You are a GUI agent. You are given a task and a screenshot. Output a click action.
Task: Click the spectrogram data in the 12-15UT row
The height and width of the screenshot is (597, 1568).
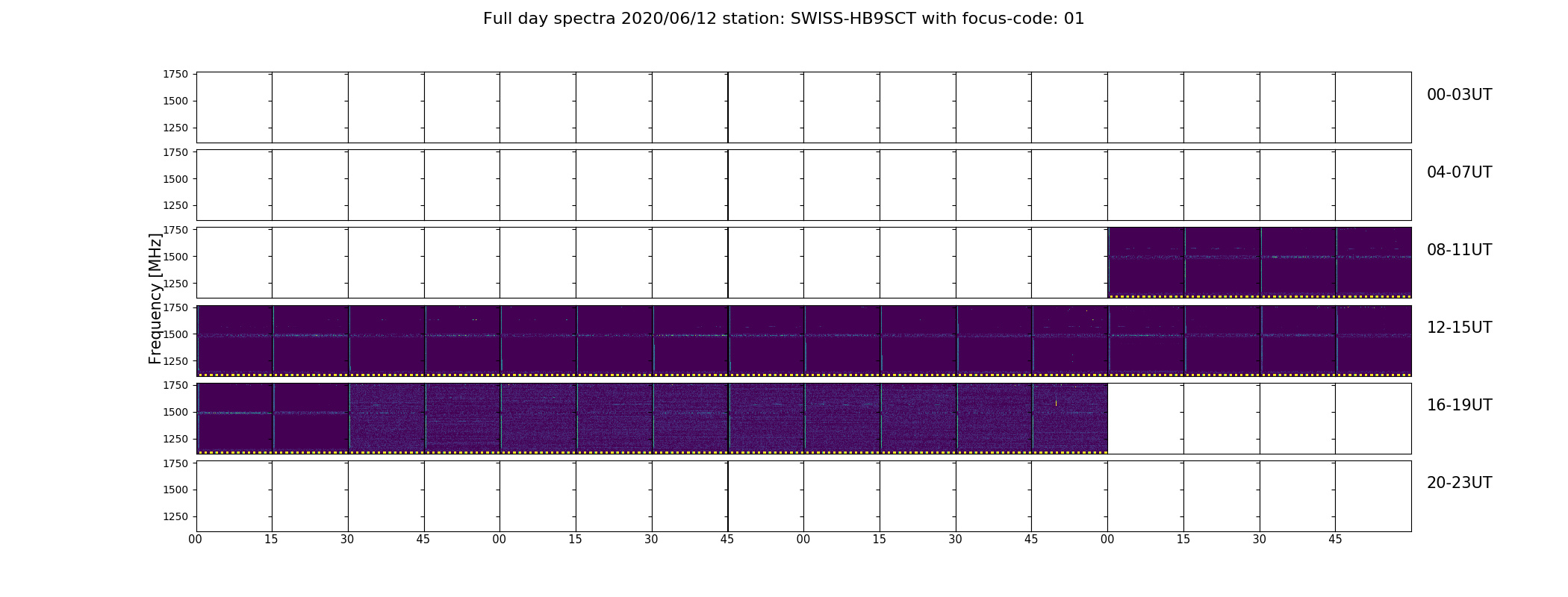pyautogui.click(x=803, y=340)
